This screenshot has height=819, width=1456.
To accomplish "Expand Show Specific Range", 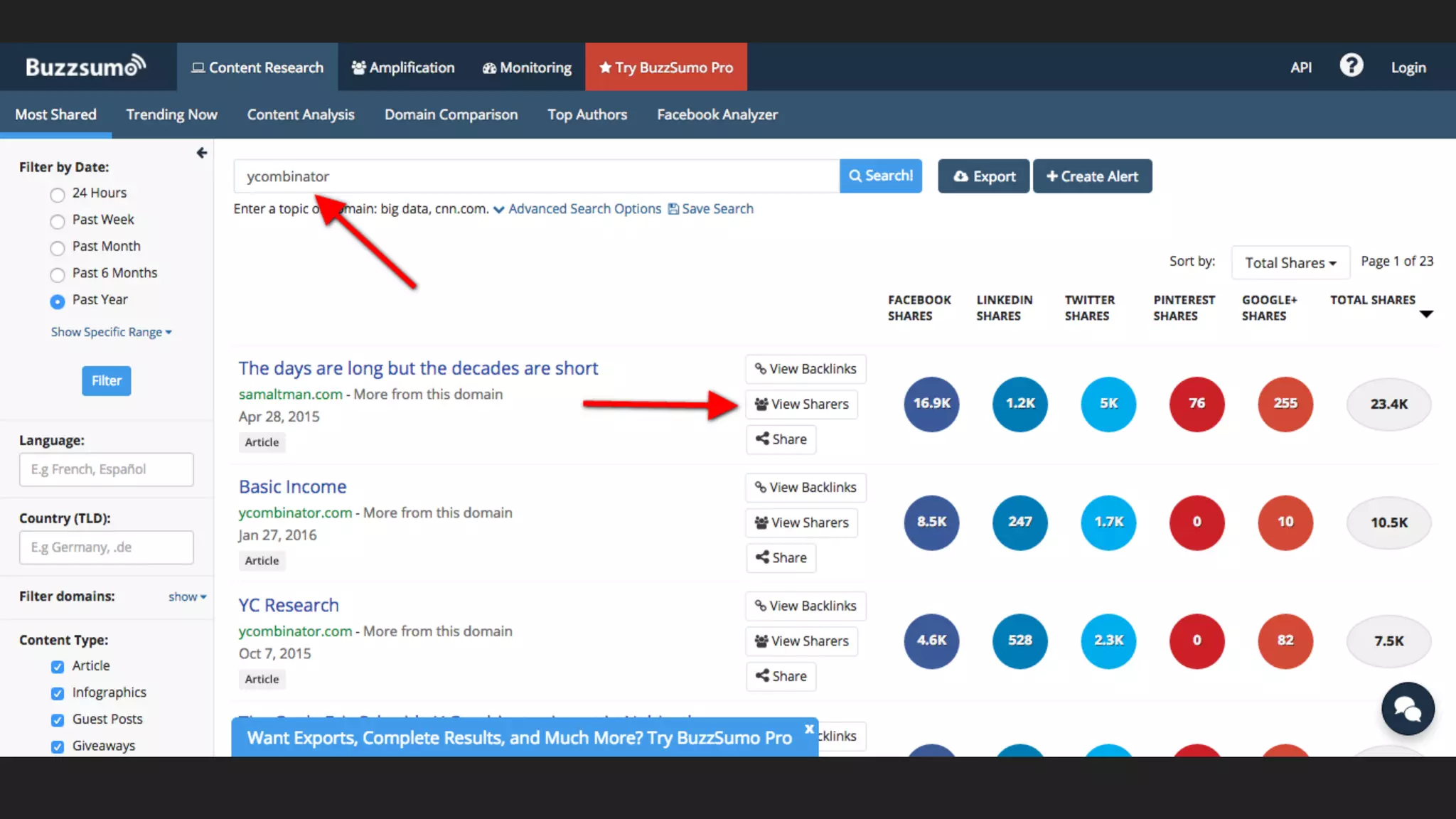I will pos(111,332).
